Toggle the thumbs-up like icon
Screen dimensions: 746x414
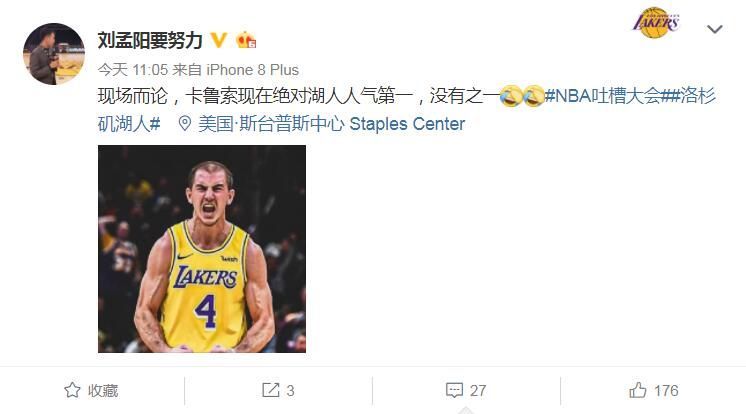(638, 390)
